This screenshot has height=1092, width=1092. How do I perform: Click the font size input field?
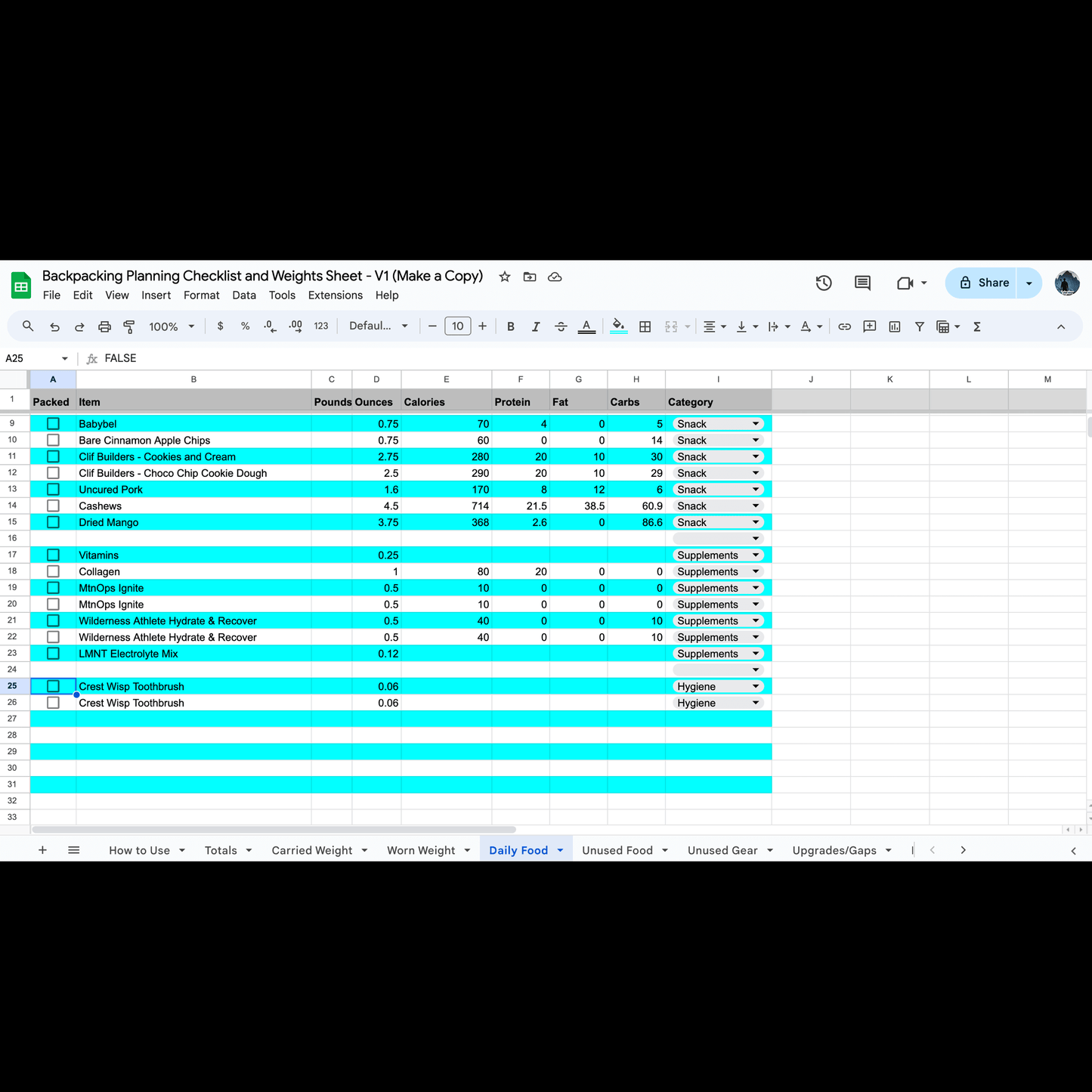[x=457, y=326]
